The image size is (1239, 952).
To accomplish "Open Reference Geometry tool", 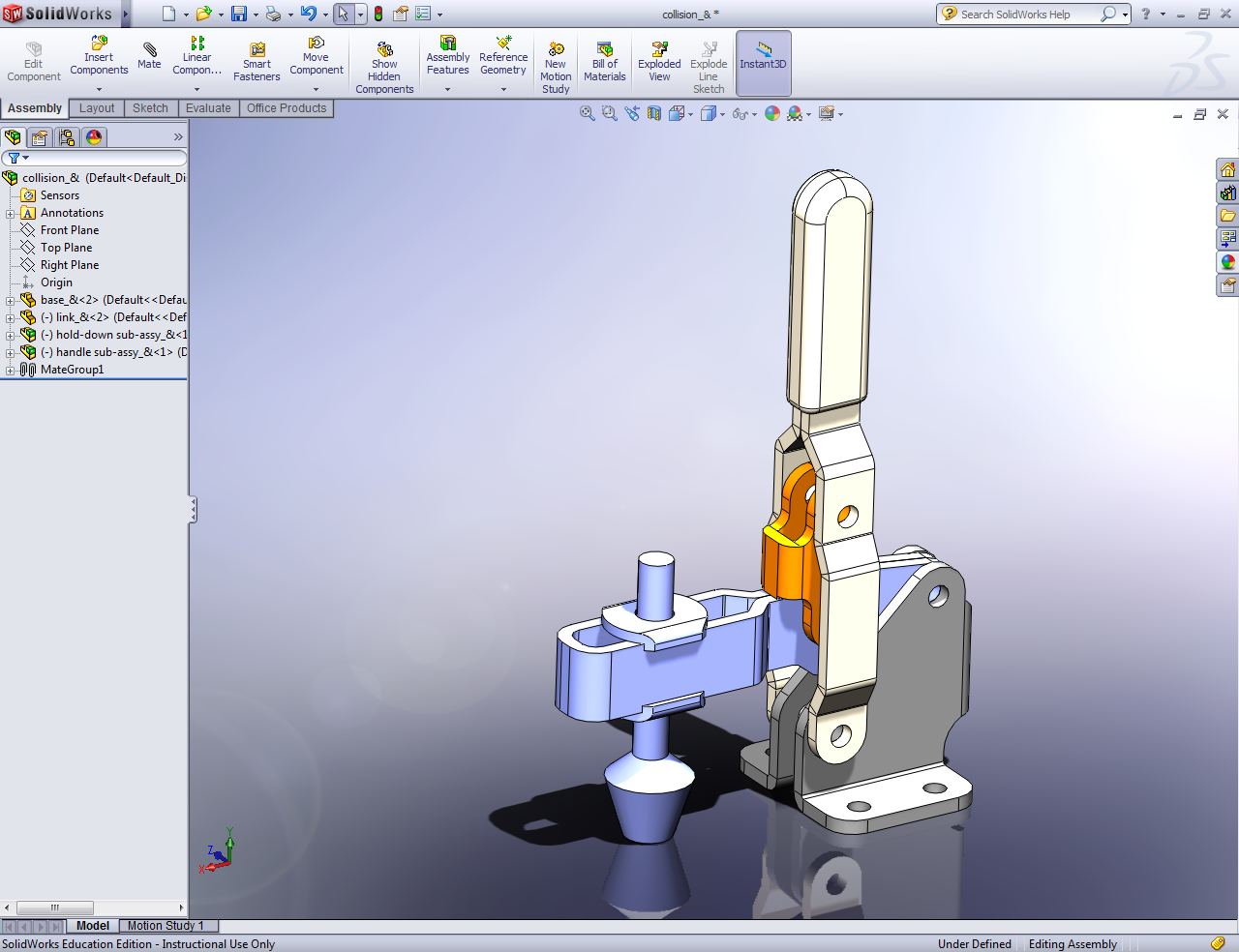I will tap(503, 56).
